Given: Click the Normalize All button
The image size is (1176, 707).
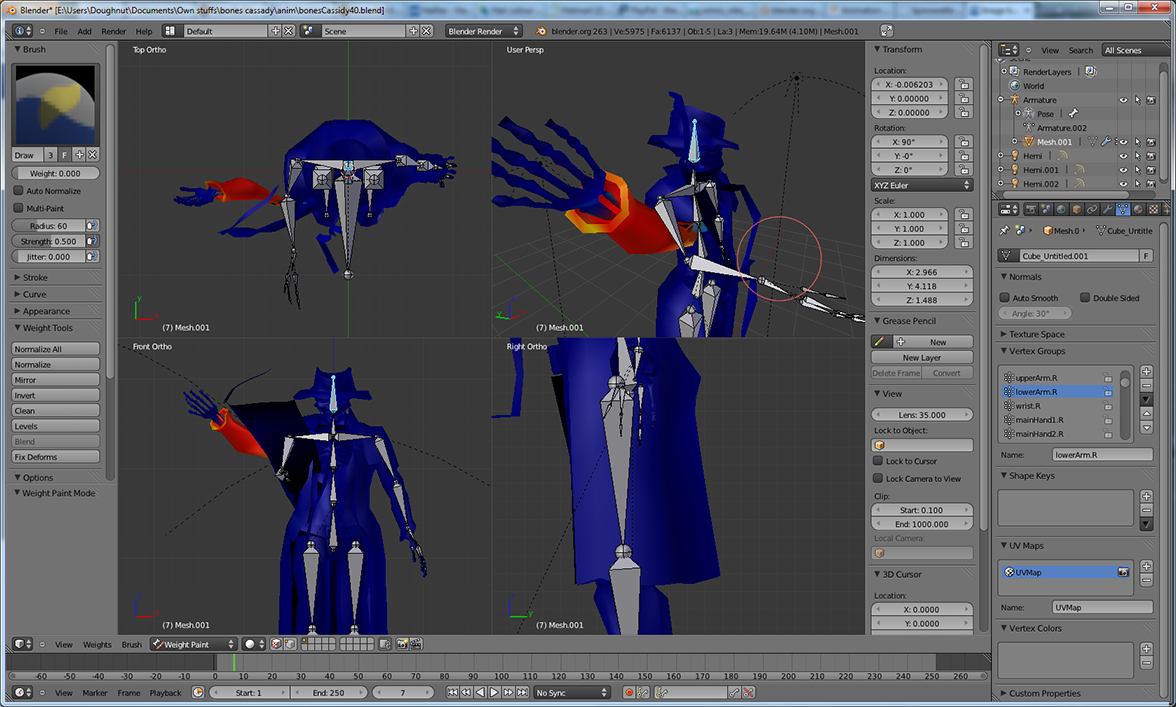Looking at the screenshot, I should click(x=56, y=349).
